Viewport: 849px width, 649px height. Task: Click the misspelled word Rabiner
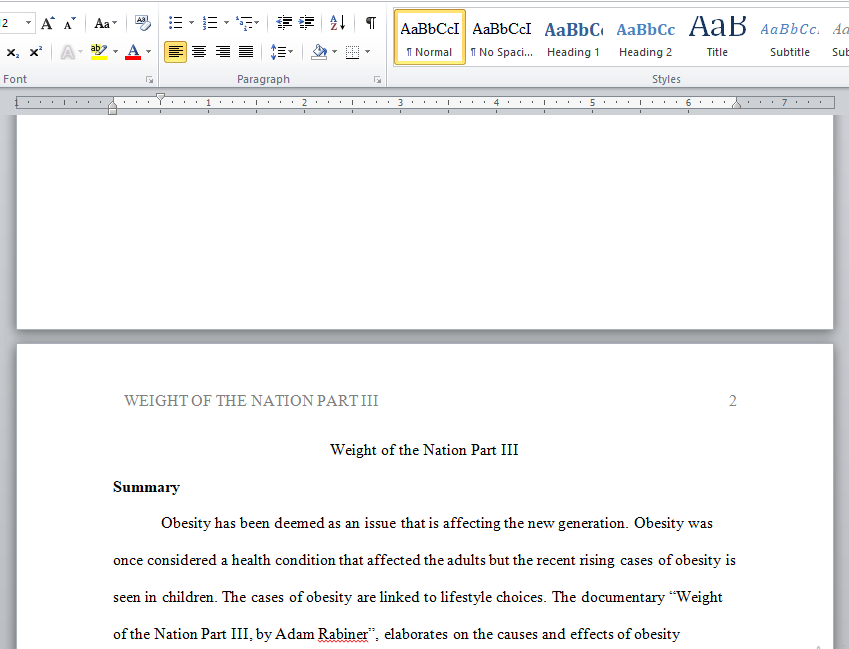(x=343, y=634)
